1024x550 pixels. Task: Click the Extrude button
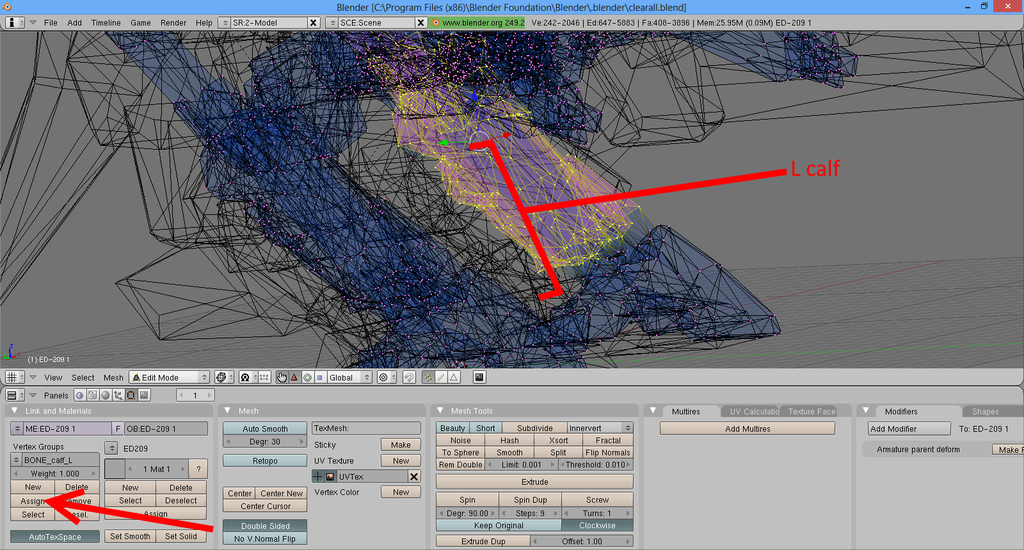point(534,482)
